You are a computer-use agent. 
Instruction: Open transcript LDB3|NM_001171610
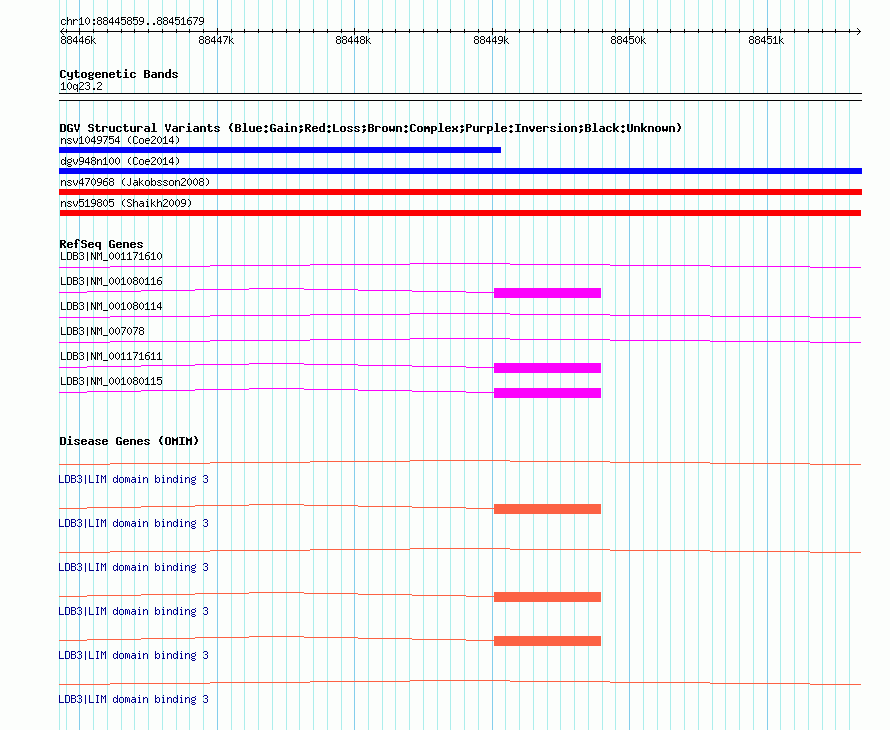pos(111,257)
